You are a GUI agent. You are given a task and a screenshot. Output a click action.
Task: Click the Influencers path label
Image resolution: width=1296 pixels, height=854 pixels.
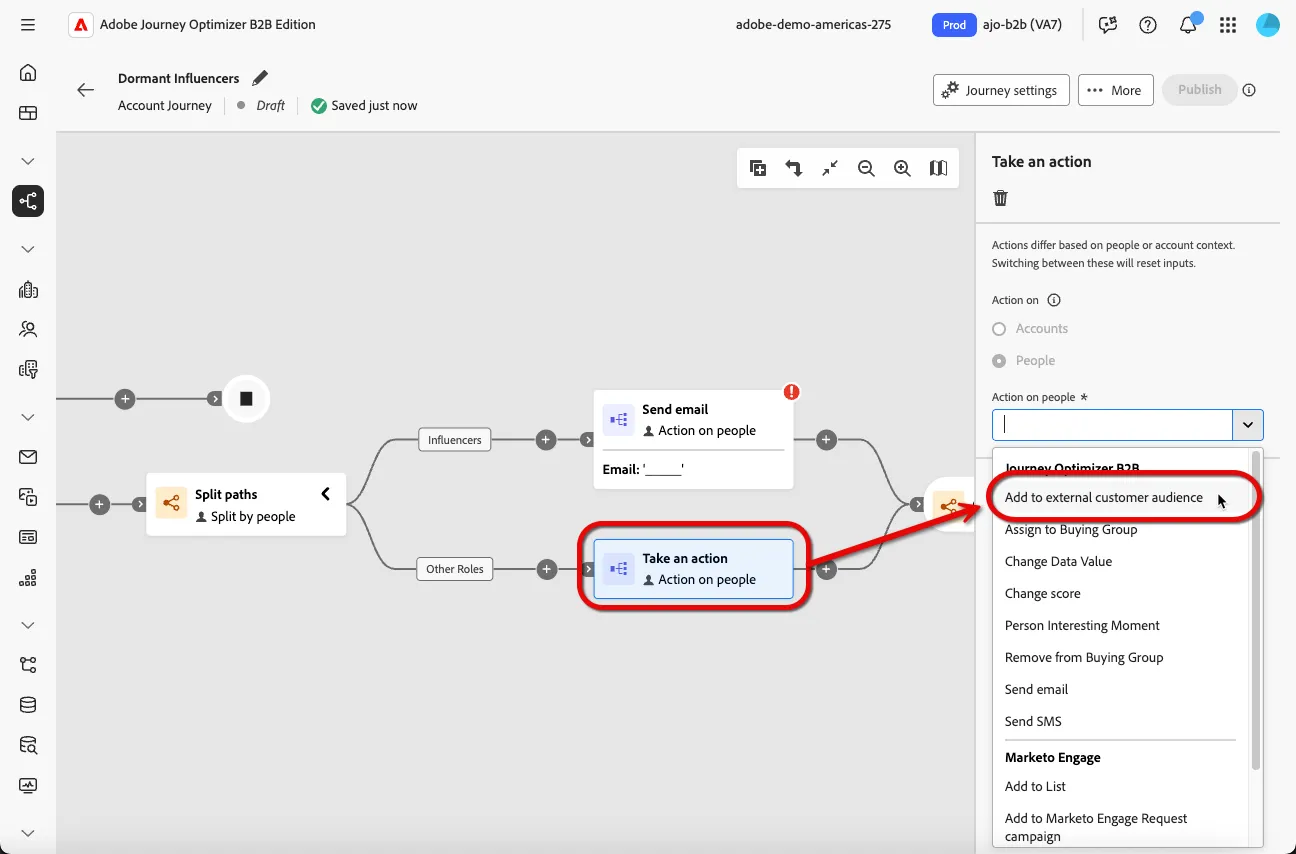tap(454, 440)
